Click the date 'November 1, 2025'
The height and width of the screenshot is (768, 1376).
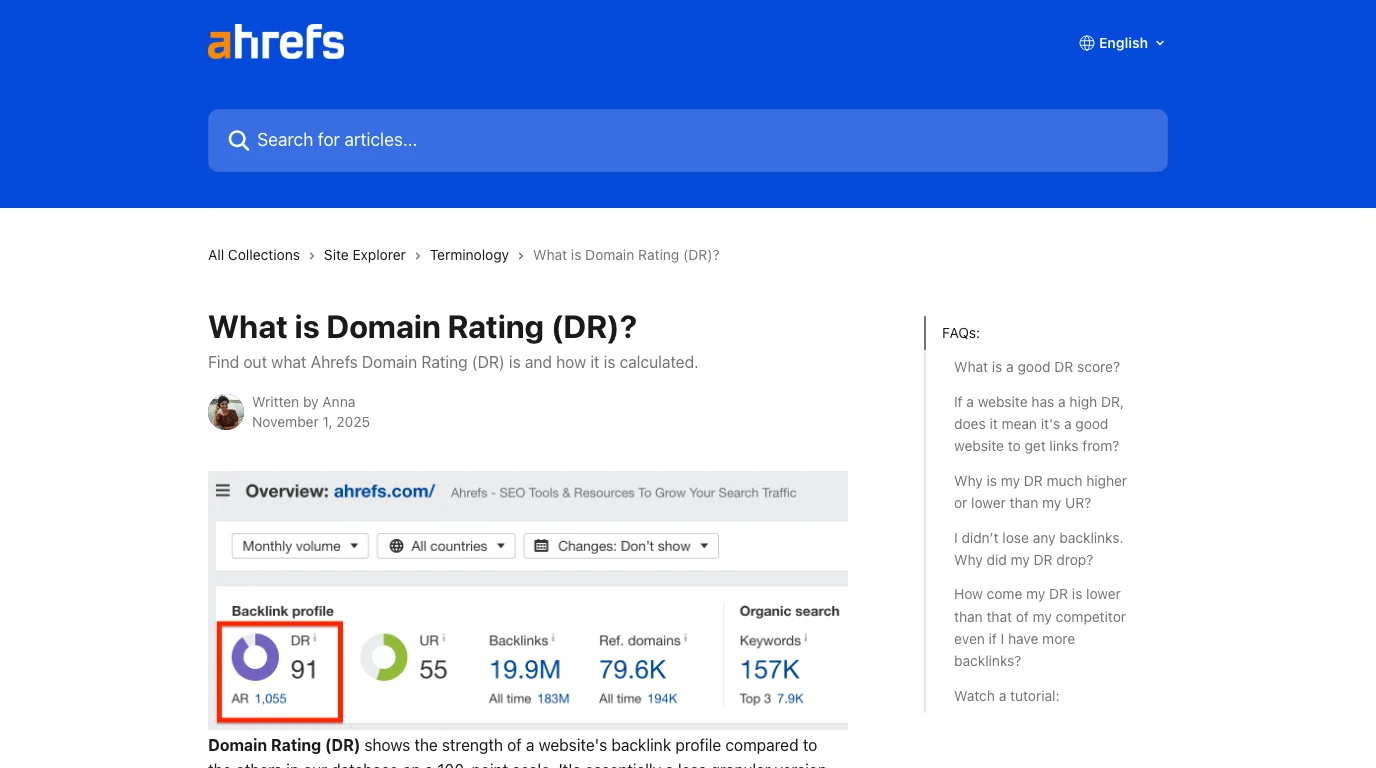point(311,422)
